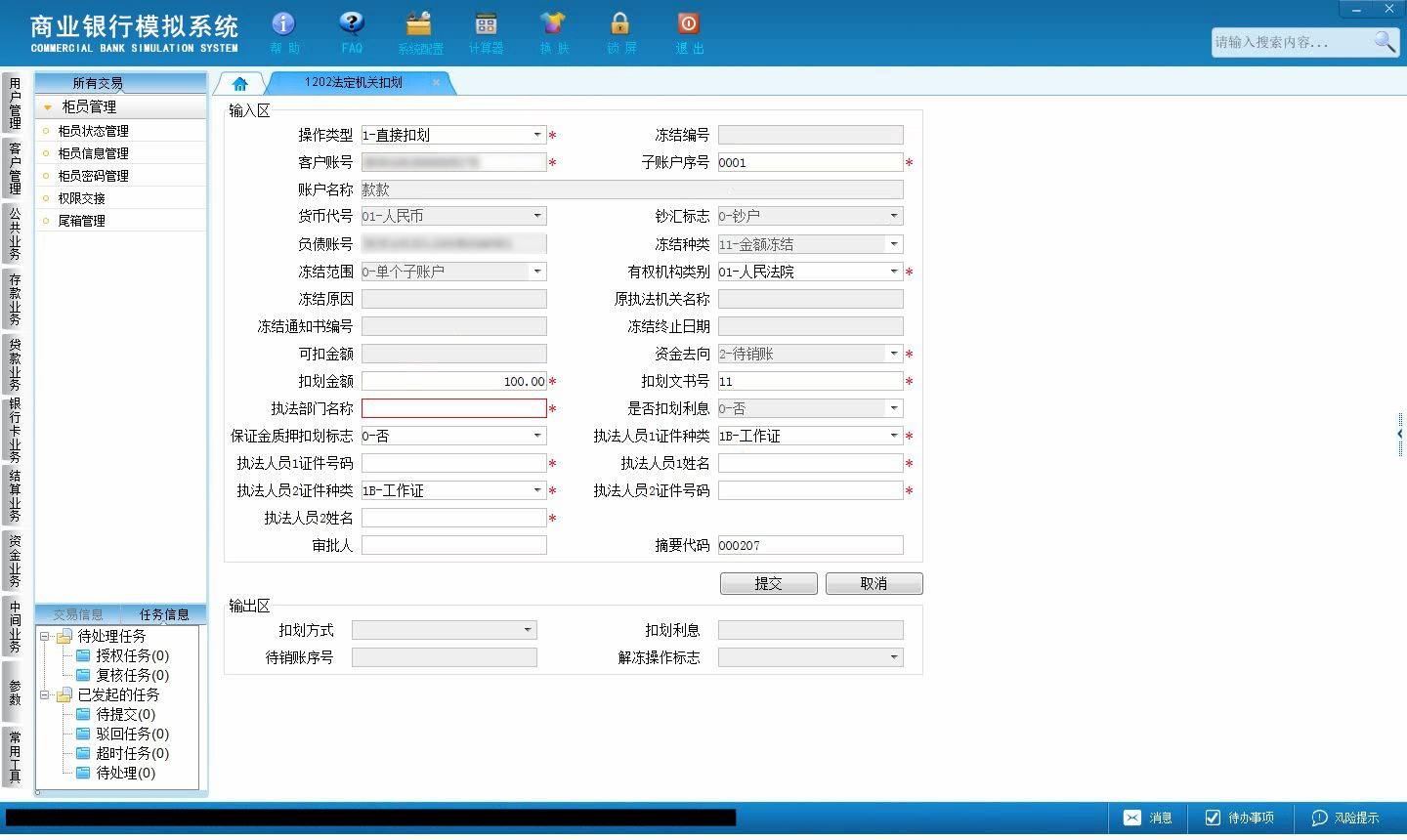Click the search magnifier icon

pos(1385,41)
